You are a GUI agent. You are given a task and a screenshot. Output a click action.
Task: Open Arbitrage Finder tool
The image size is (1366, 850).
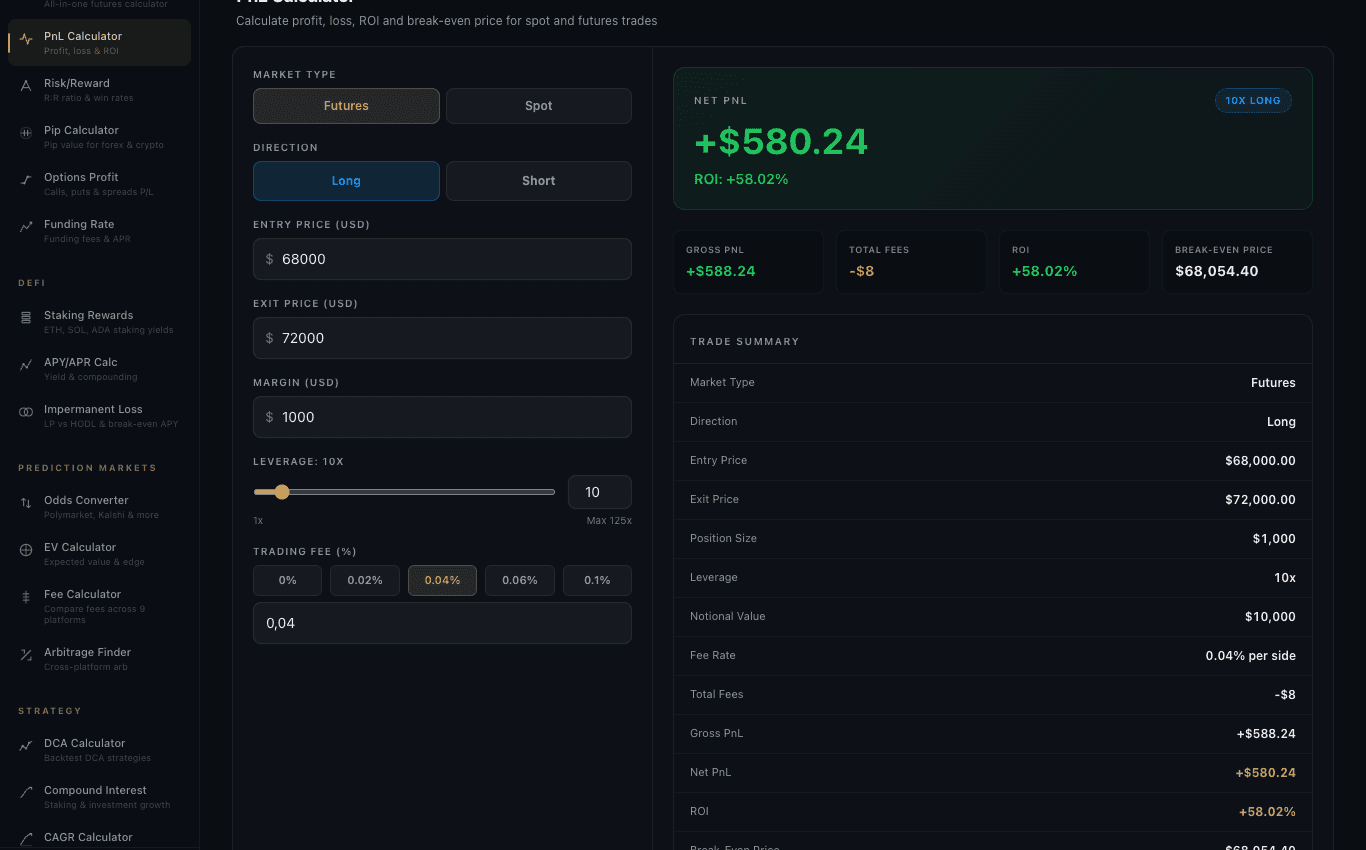(99, 659)
